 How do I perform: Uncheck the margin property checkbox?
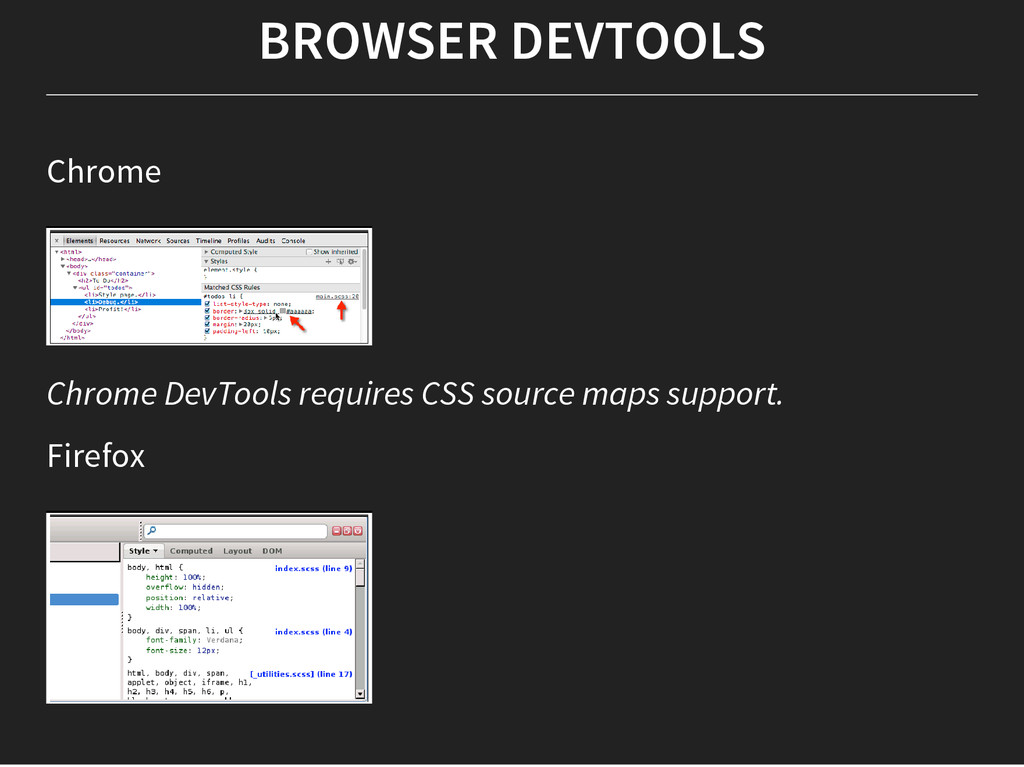[208, 324]
